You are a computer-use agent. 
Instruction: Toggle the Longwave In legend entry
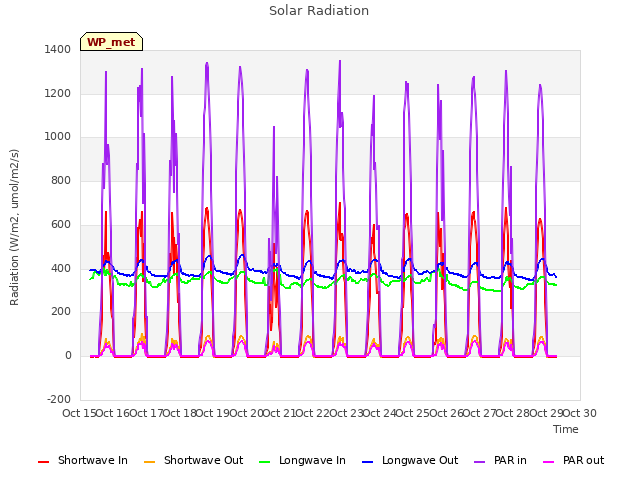click(302, 461)
